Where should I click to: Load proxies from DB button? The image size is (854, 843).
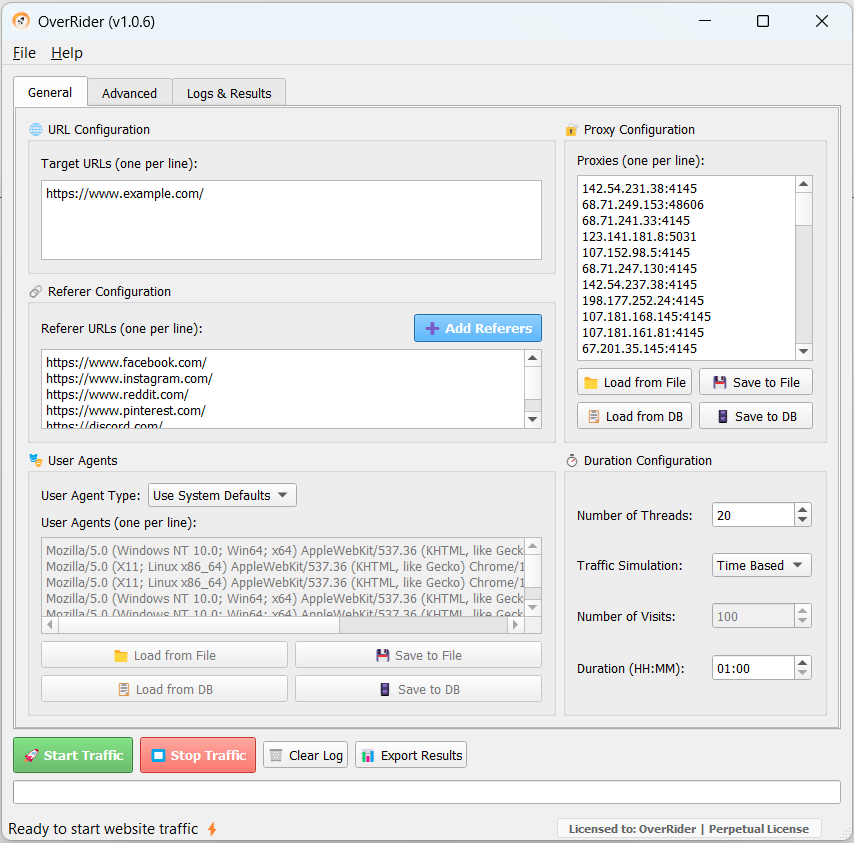[634, 416]
